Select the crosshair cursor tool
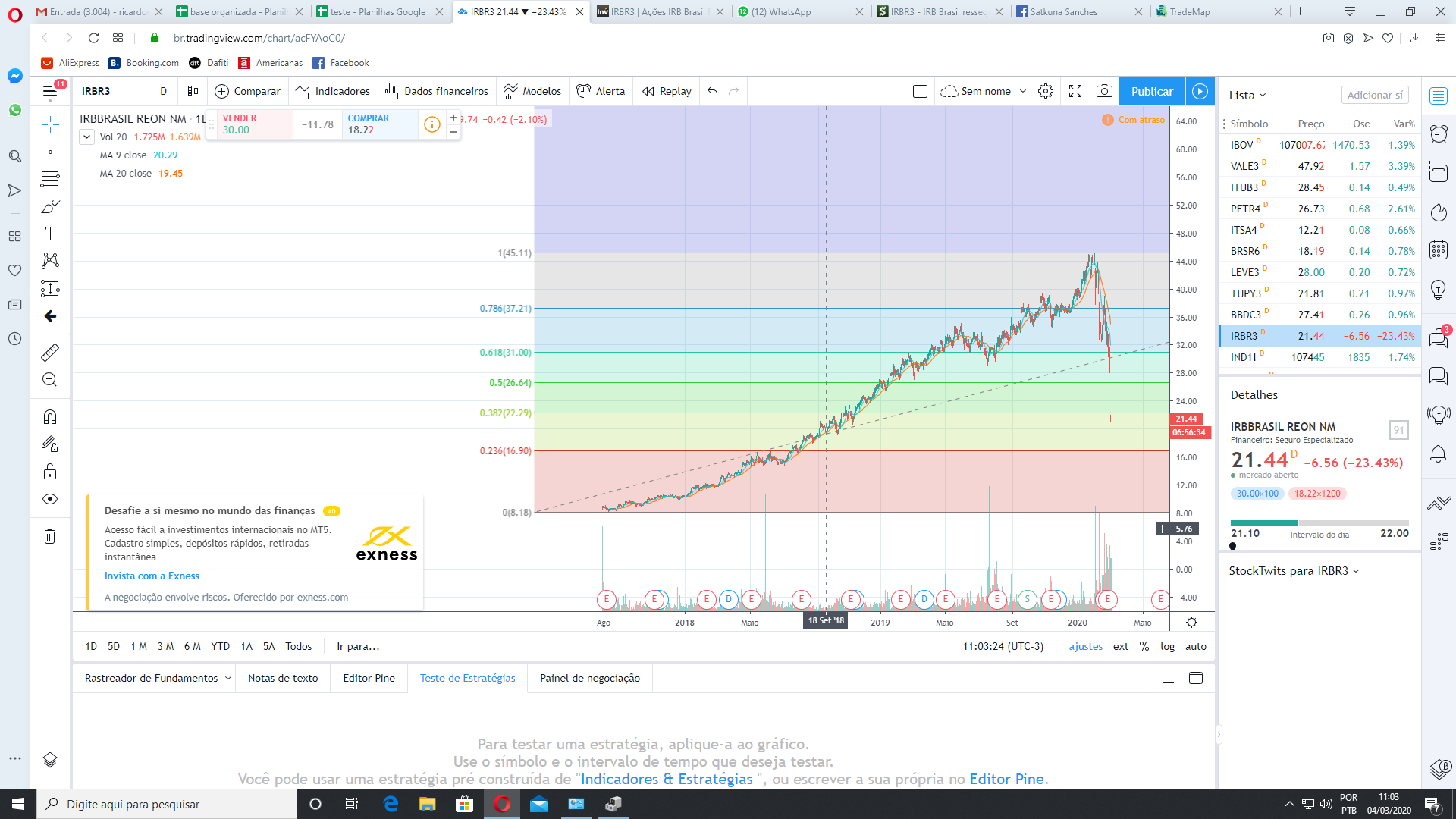 tap(50, 124)
